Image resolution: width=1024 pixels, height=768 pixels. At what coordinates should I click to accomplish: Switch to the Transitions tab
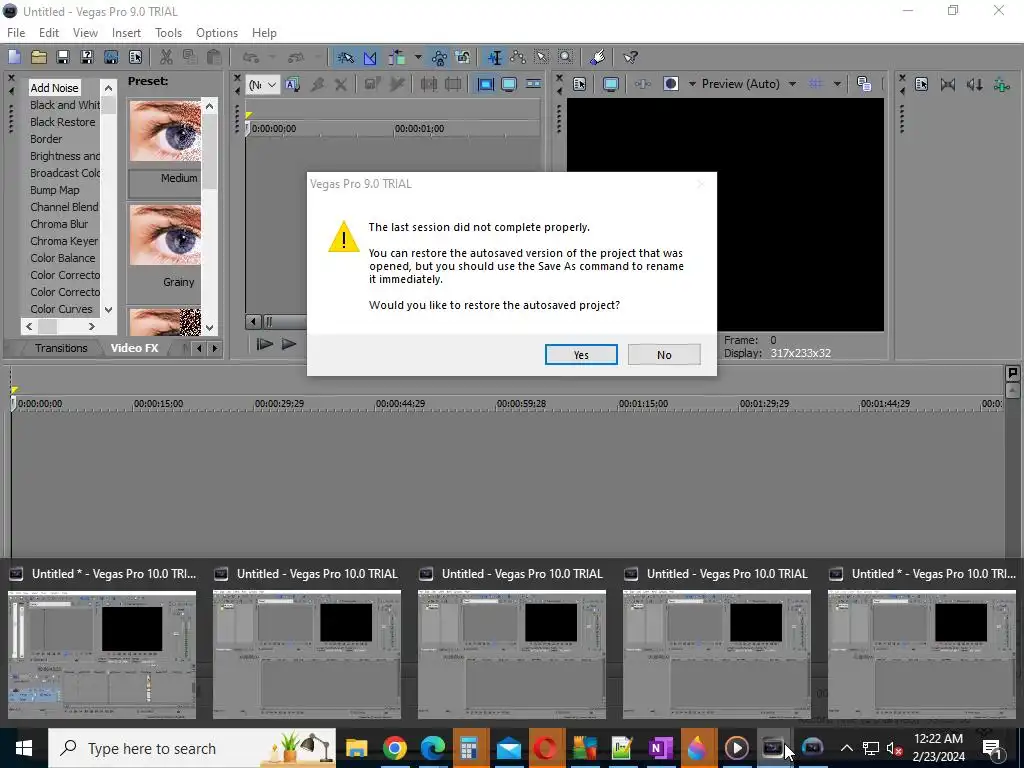(61, 348)
